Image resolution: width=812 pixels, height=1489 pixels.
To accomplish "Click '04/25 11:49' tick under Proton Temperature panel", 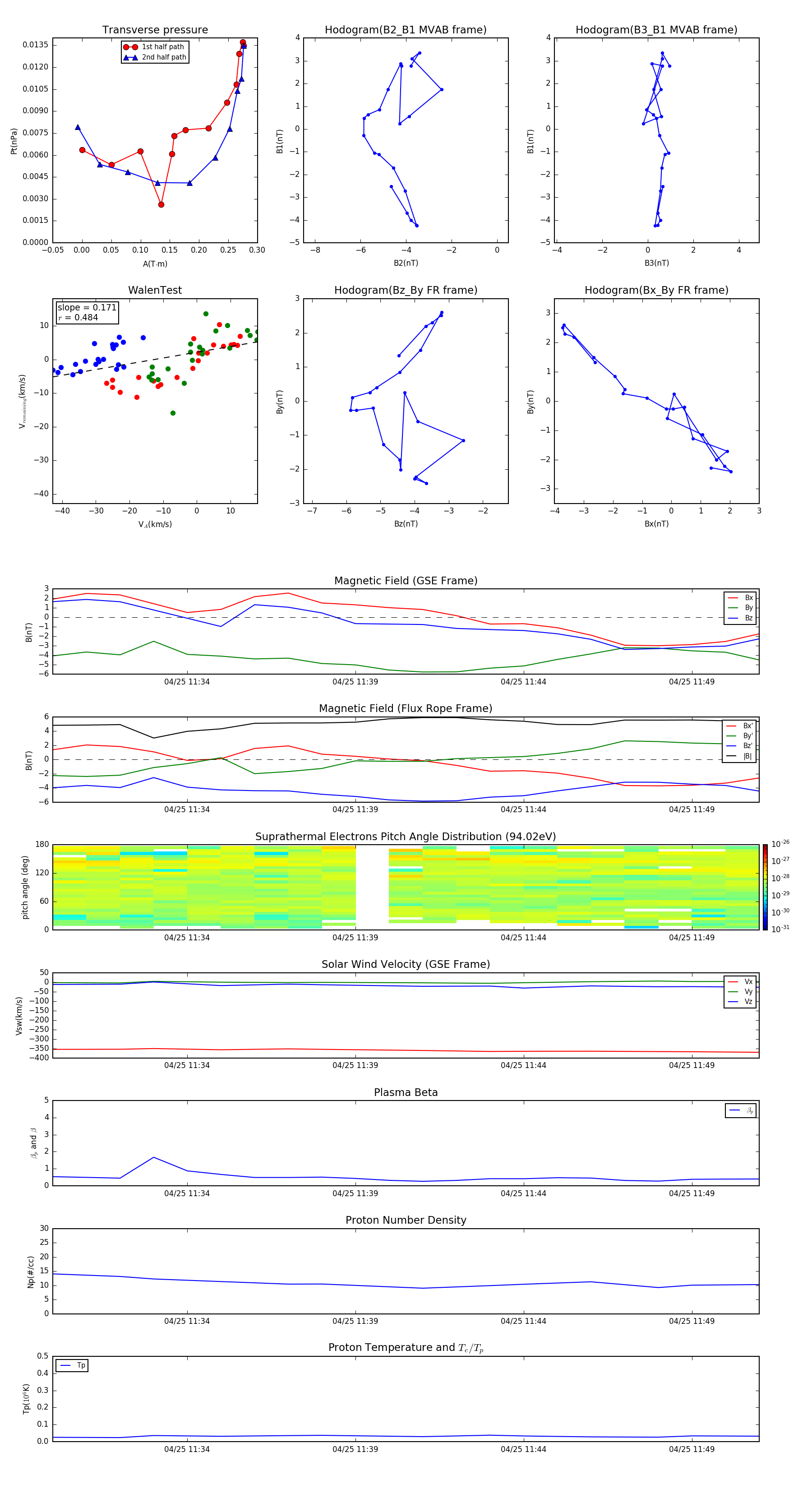I will pos(691,1449).
